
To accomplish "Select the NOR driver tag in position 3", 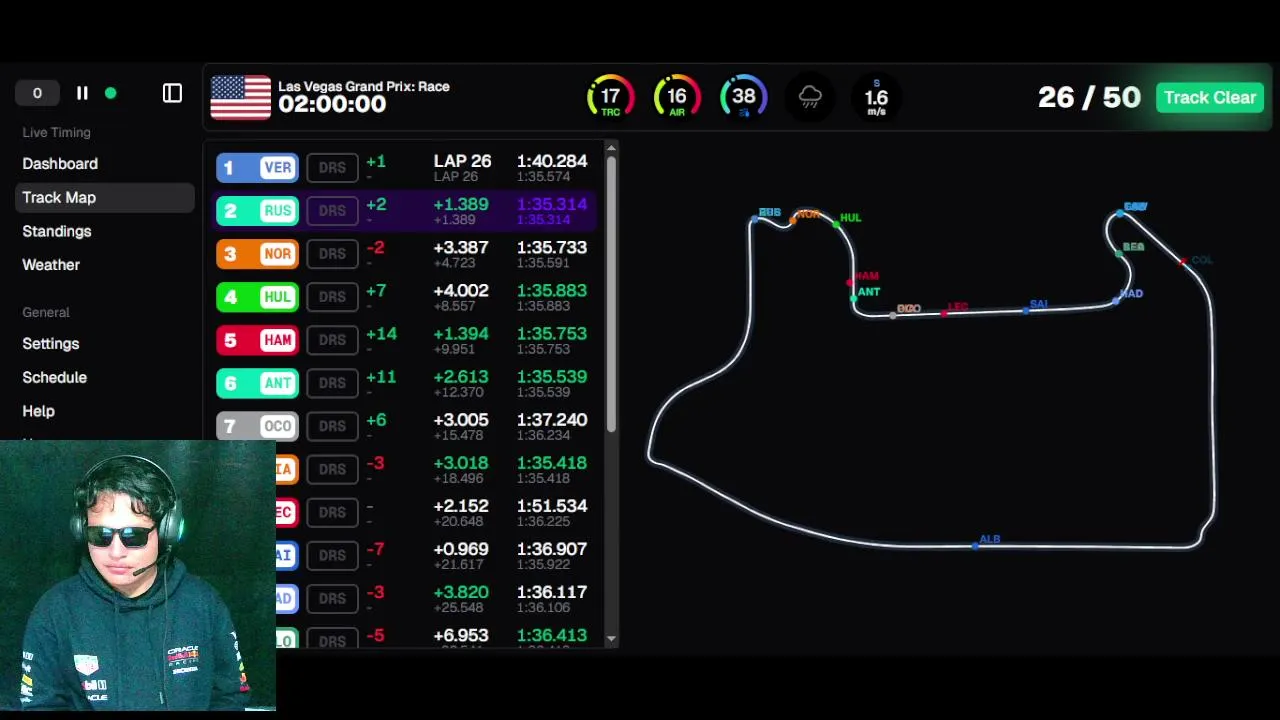I will click(x=257, y=254).
